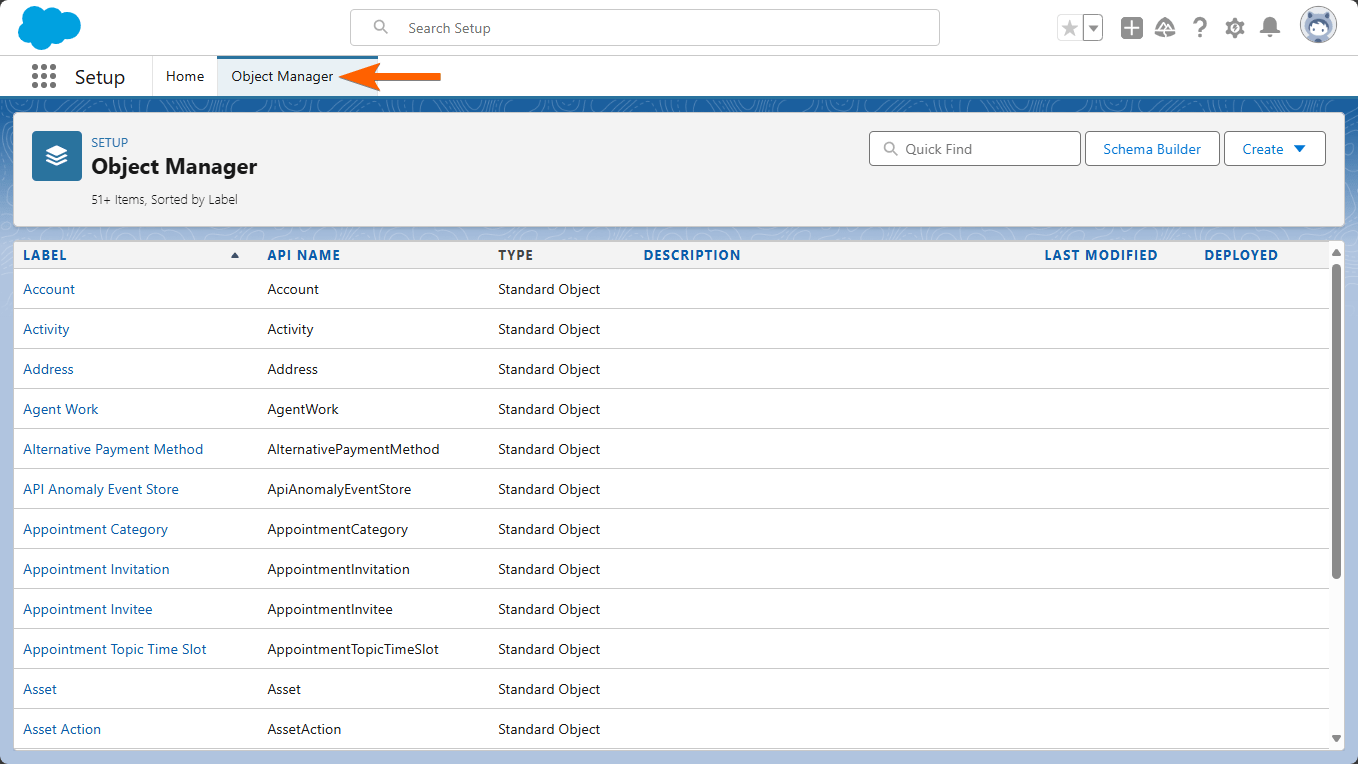Open the Trailhead guidance icon
The image size is (1358, 764).
pos(1164,28)
